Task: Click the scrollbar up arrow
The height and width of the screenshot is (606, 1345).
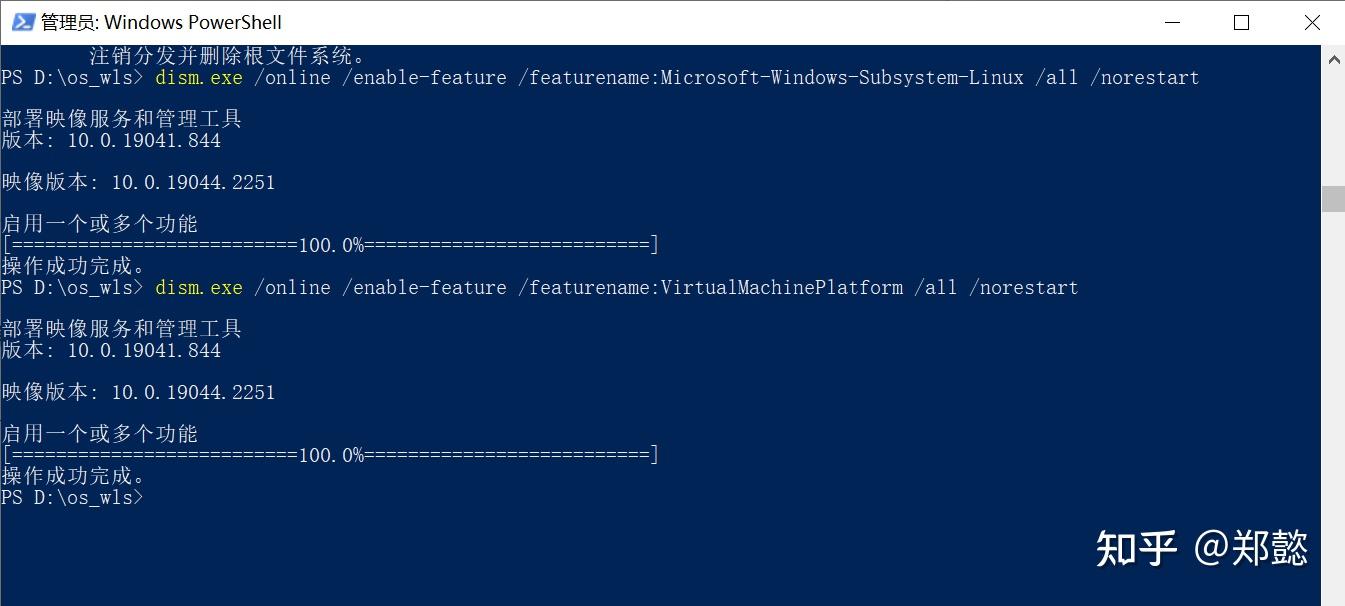Action: tap(1334, 58)
